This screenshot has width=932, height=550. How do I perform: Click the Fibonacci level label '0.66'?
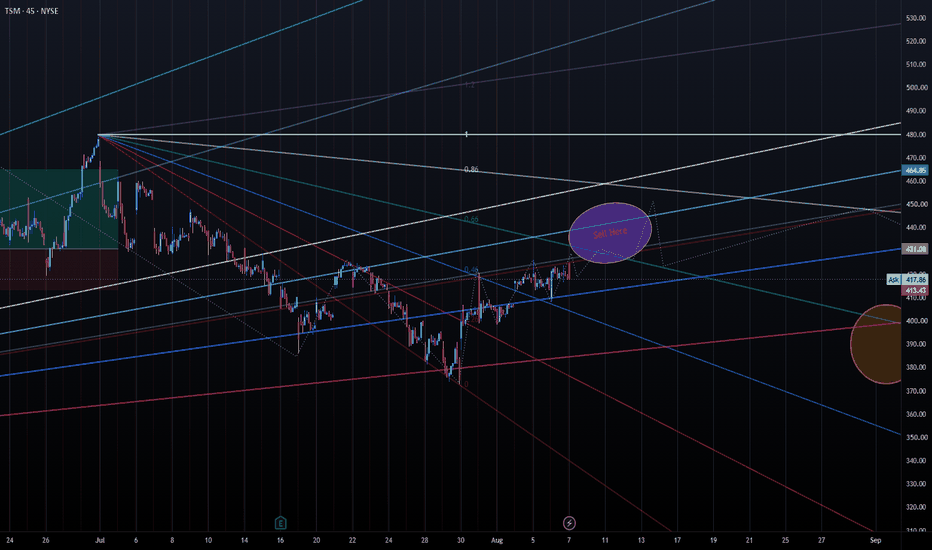tap(471, 219)
